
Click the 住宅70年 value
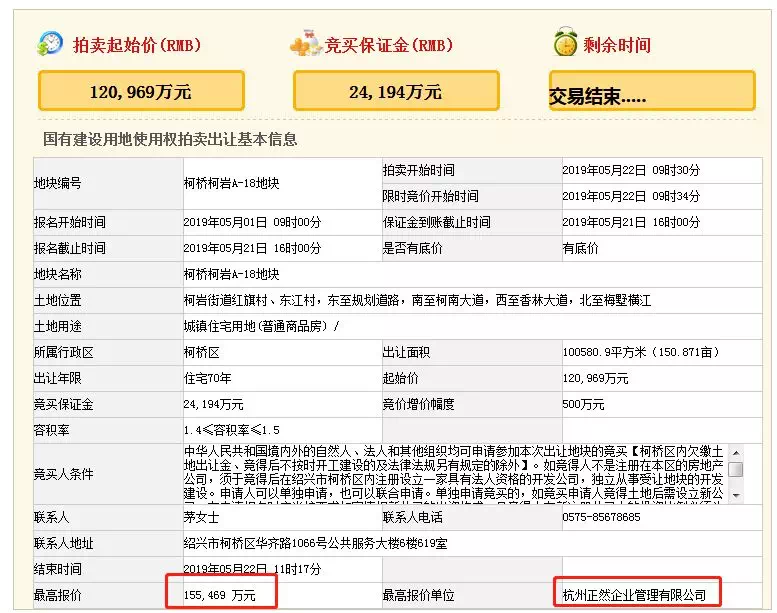coord(207,379)
